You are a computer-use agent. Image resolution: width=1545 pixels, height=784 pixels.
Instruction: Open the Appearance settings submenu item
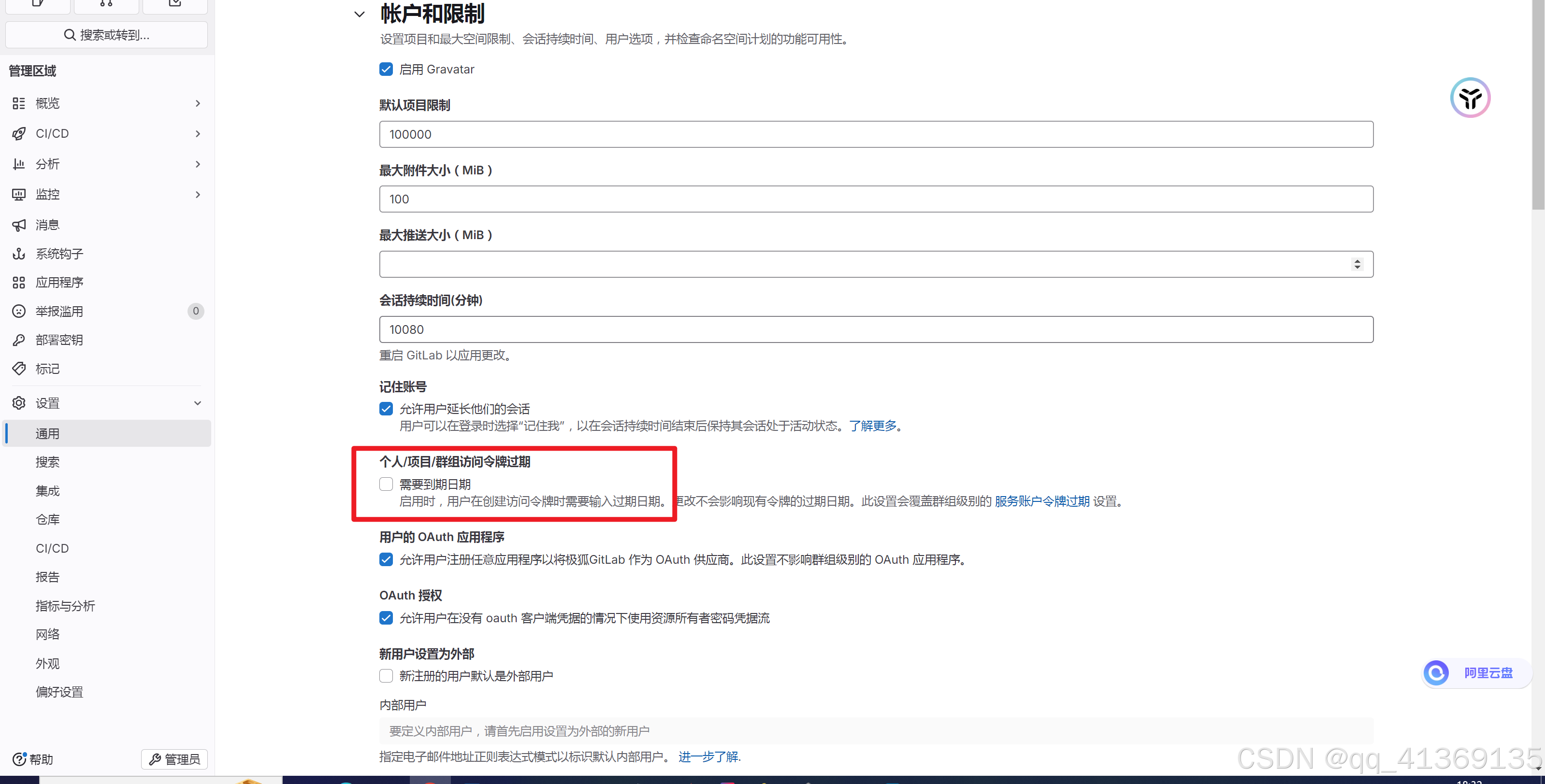(47, 664)
